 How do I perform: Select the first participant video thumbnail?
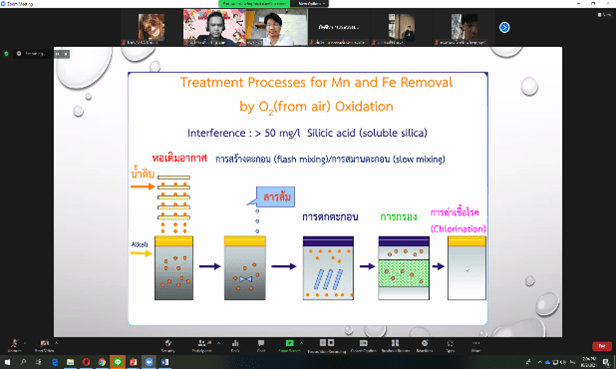(x=151, y=28)
